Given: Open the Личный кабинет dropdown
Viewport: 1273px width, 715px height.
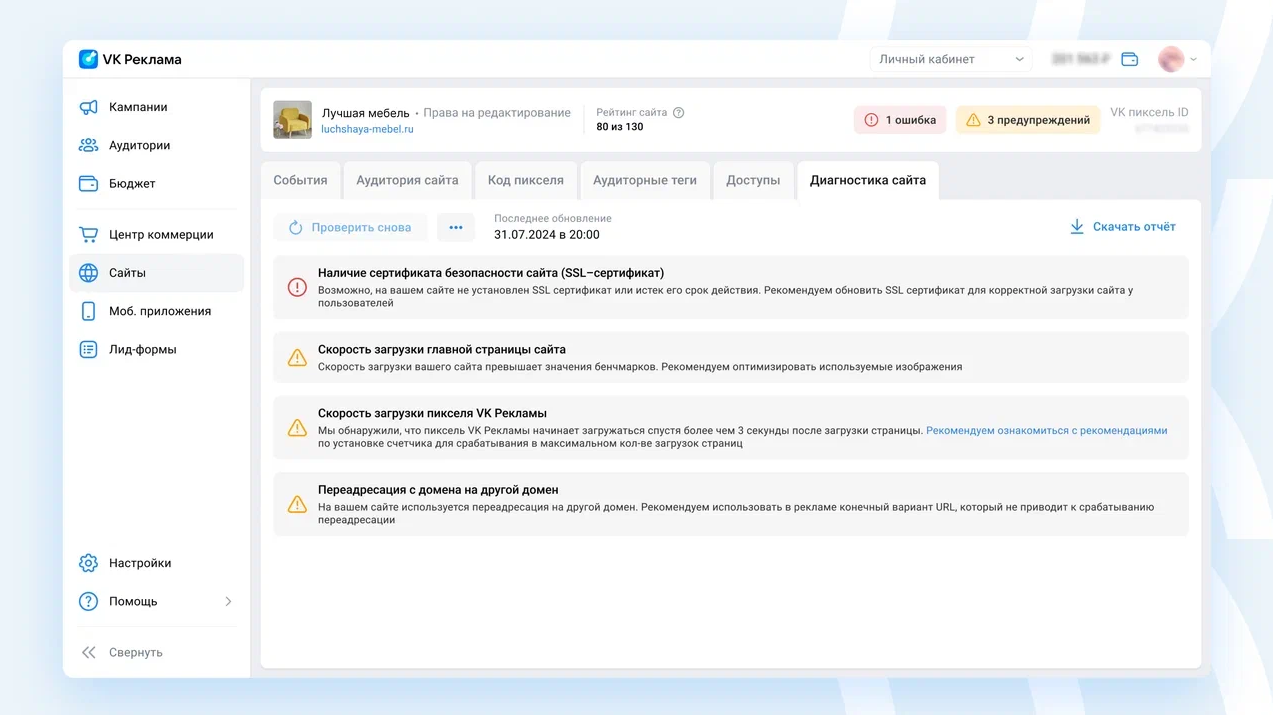Looking at the screenshot, I should pyautogui.click(x=951, y=59).
